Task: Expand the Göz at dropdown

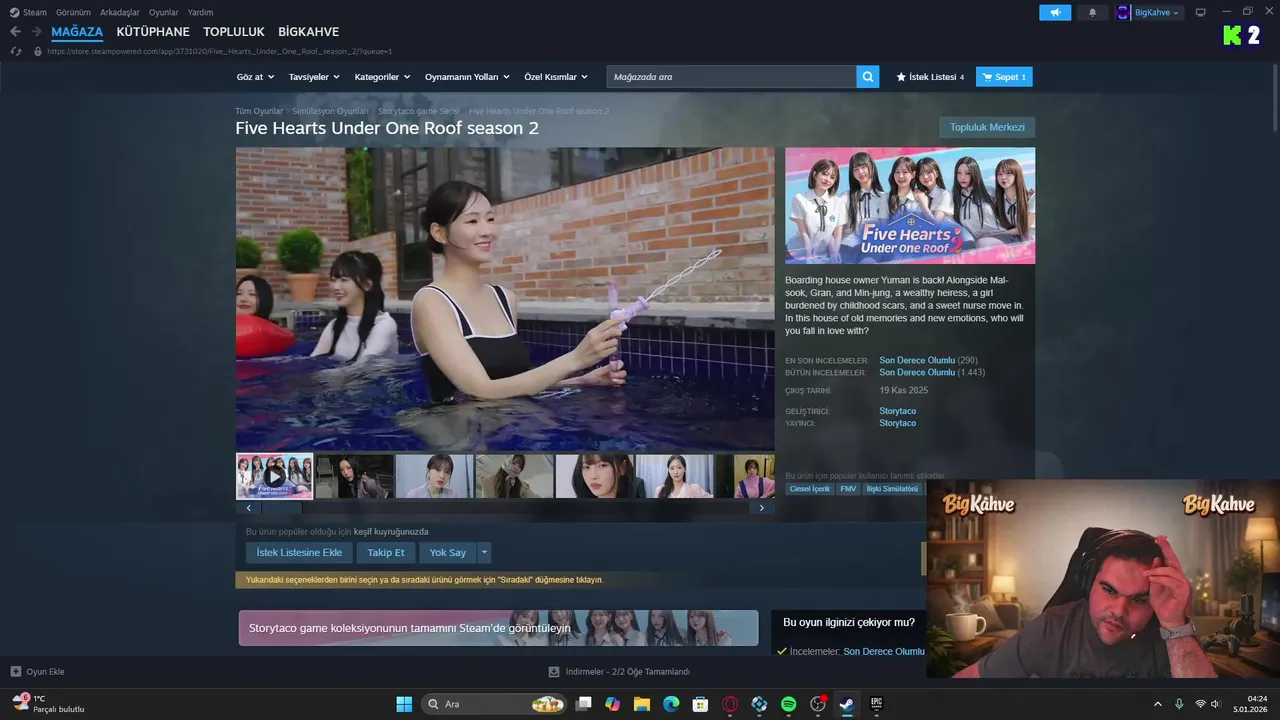Action: coord(255,77)
